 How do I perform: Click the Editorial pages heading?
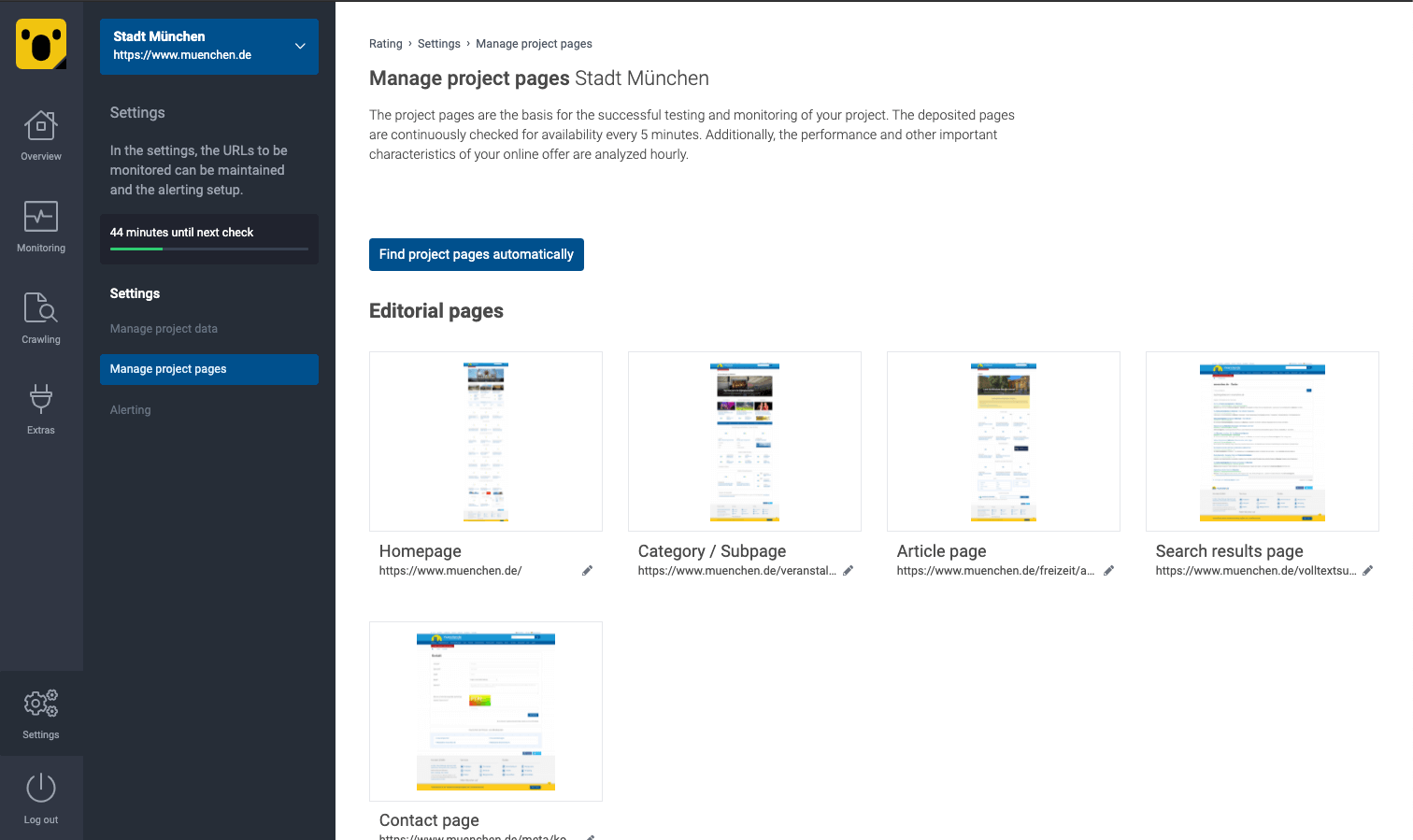tap(436, 311)
